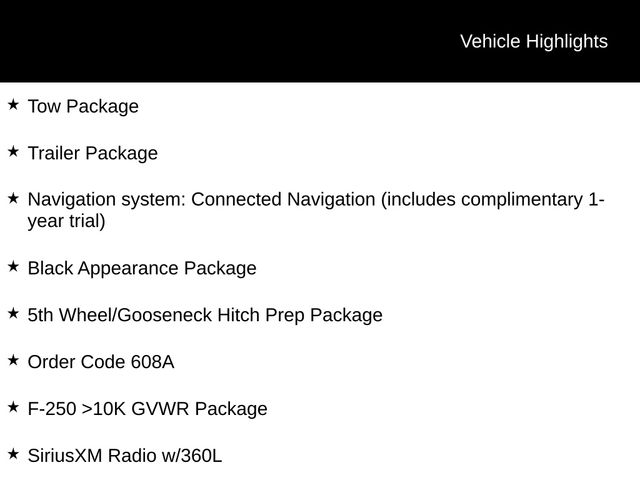
Task: Click 'complimentary 1-' text in navigation item
Action: point(533,200)
